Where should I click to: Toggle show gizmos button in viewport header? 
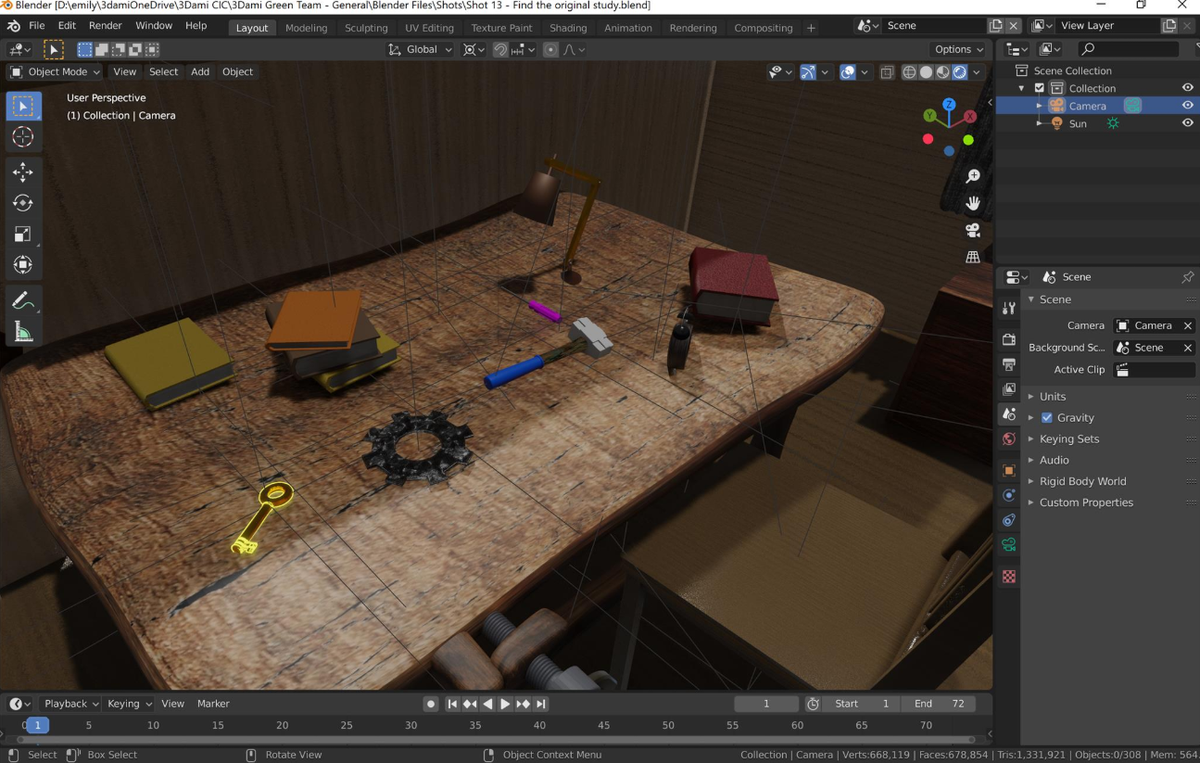pos(808,72)
